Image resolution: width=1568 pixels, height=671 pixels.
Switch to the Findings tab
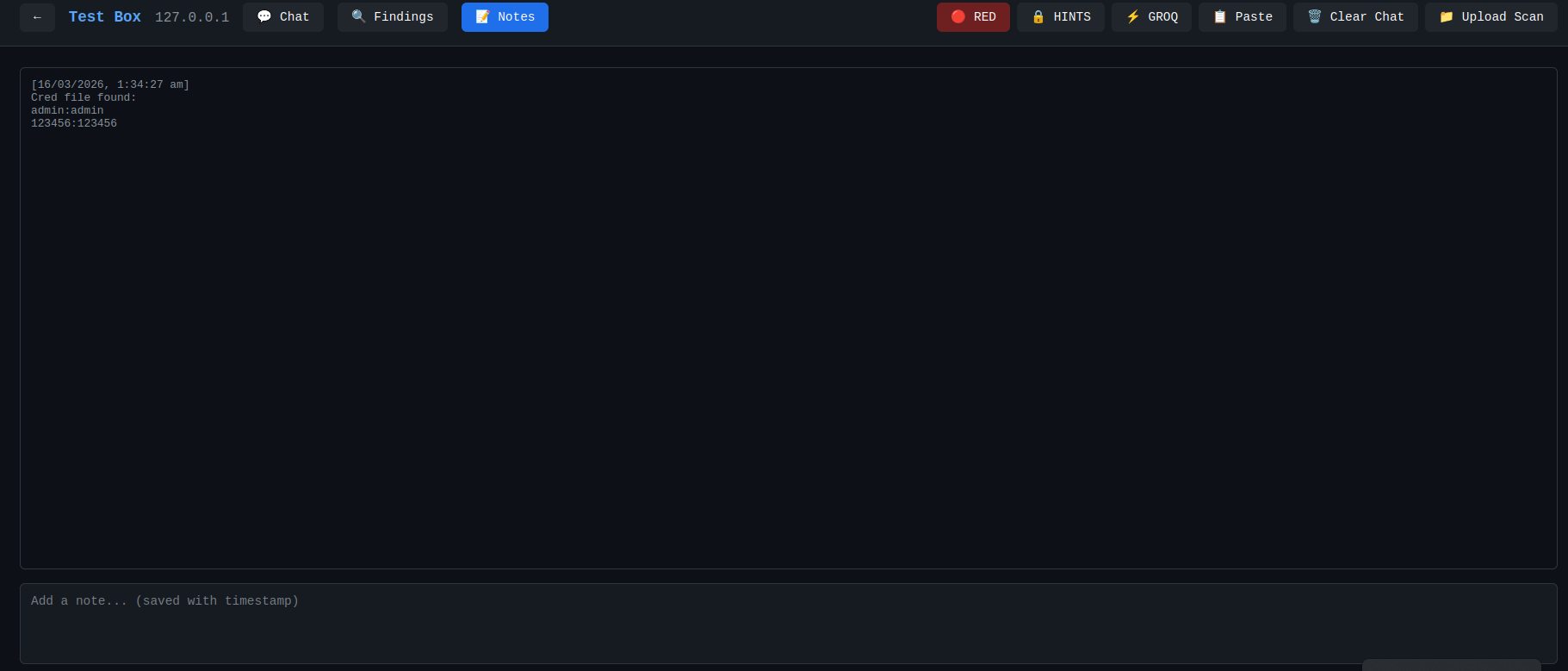(x=393, y=17)
